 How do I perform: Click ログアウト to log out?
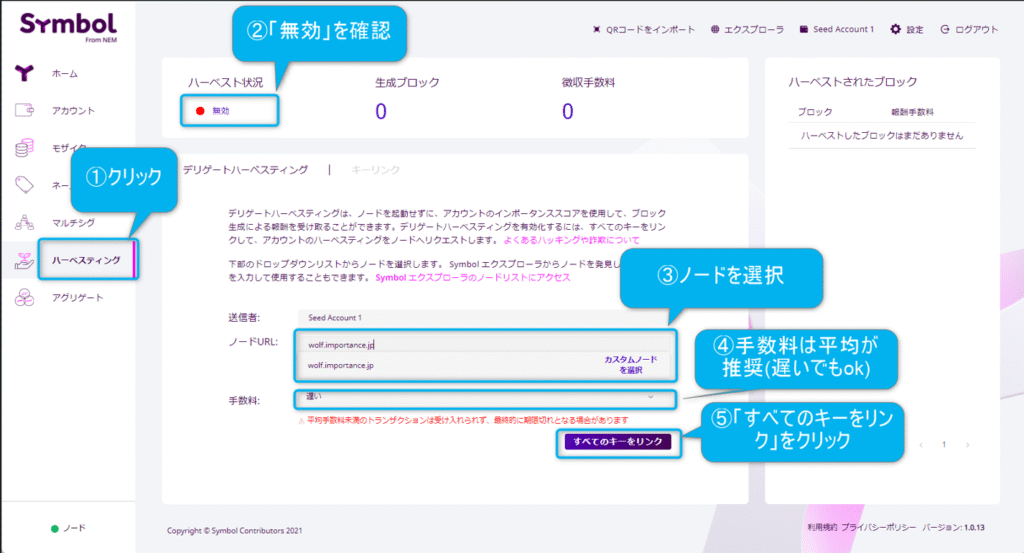tap(976, 29)
